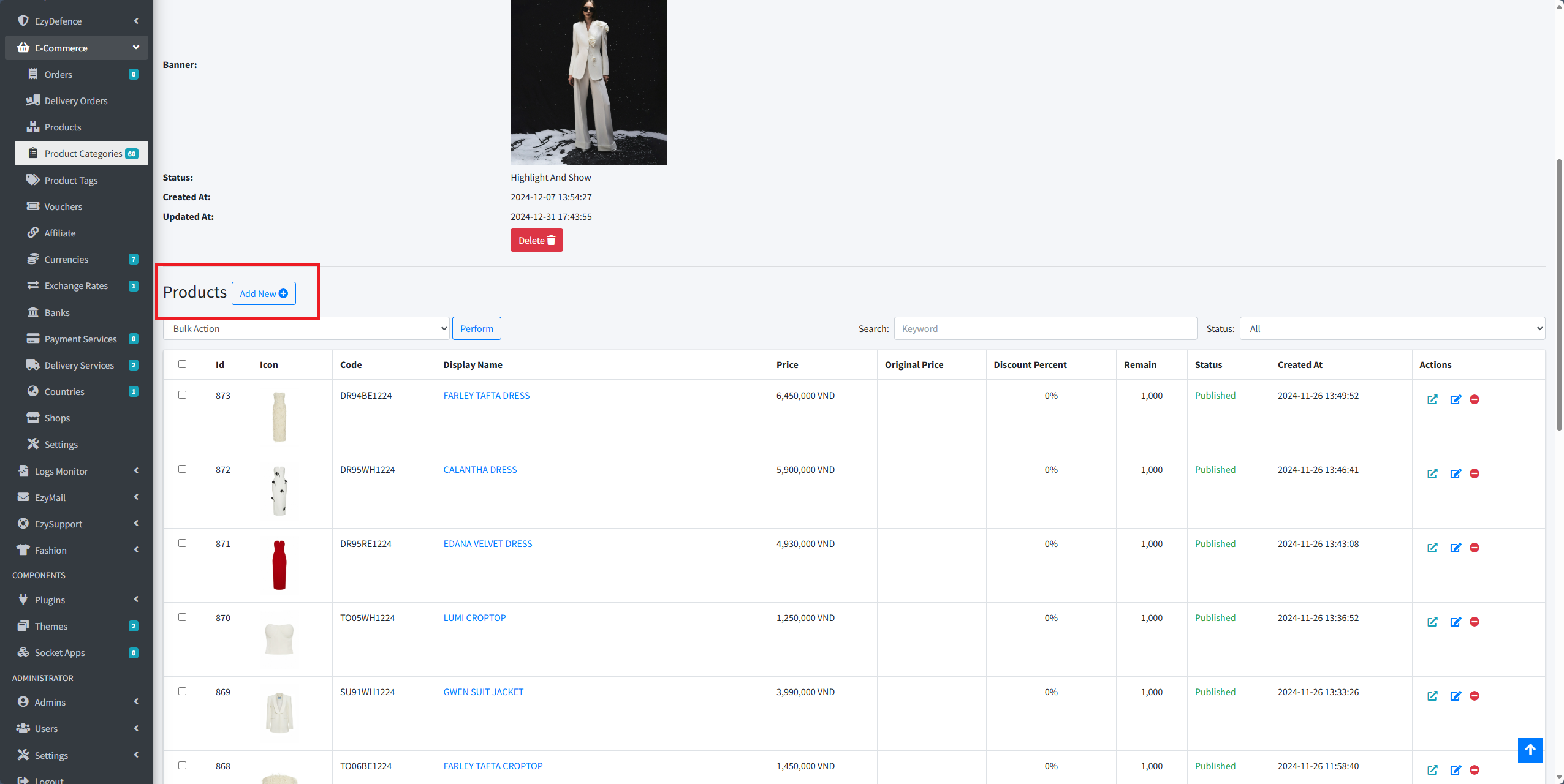Click the page vertical scrollbar
Viewport: 1564px width, 784px height.
[x=1559, y=294]
